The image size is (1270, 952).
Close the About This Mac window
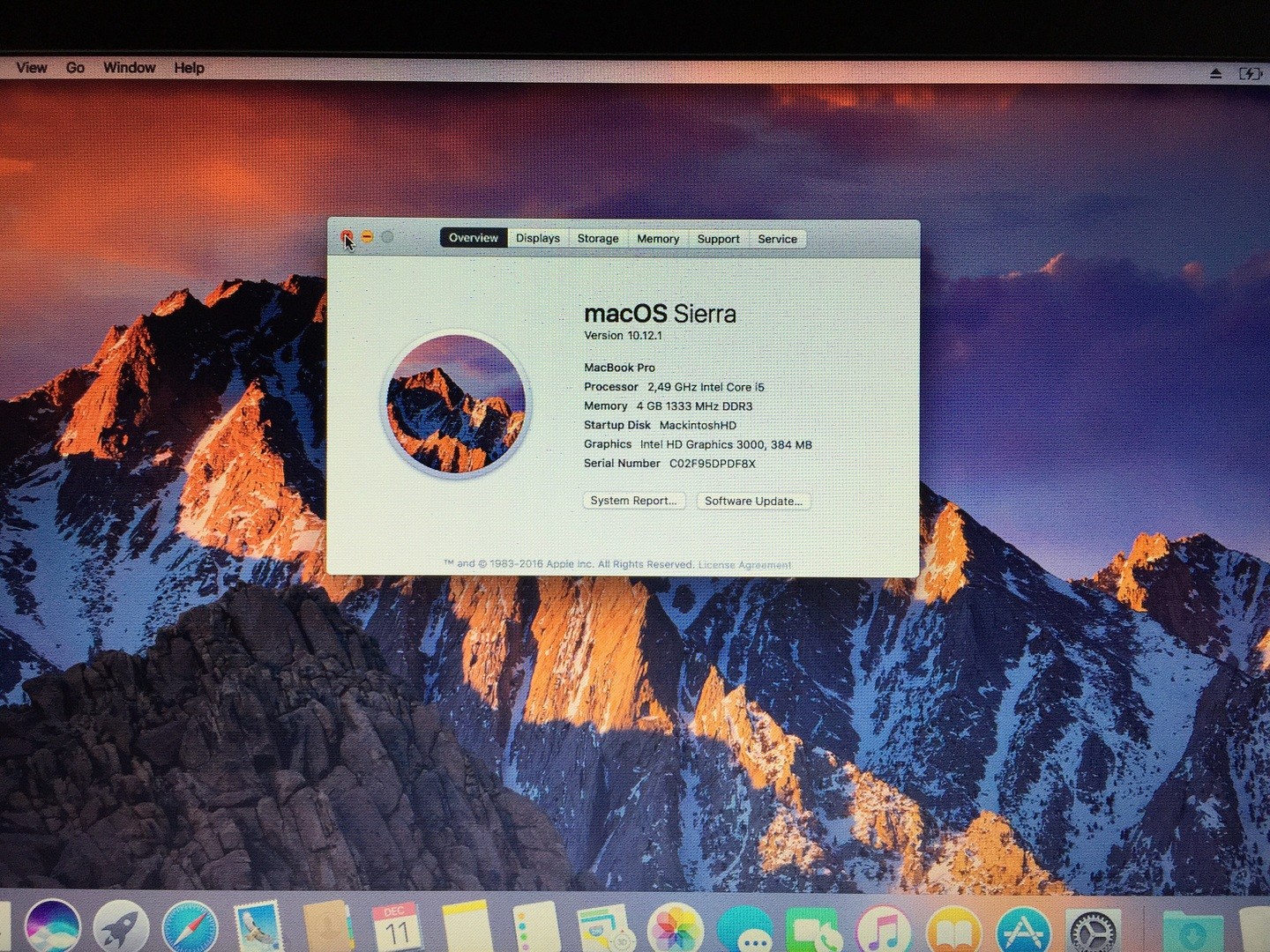click(347, 236)
